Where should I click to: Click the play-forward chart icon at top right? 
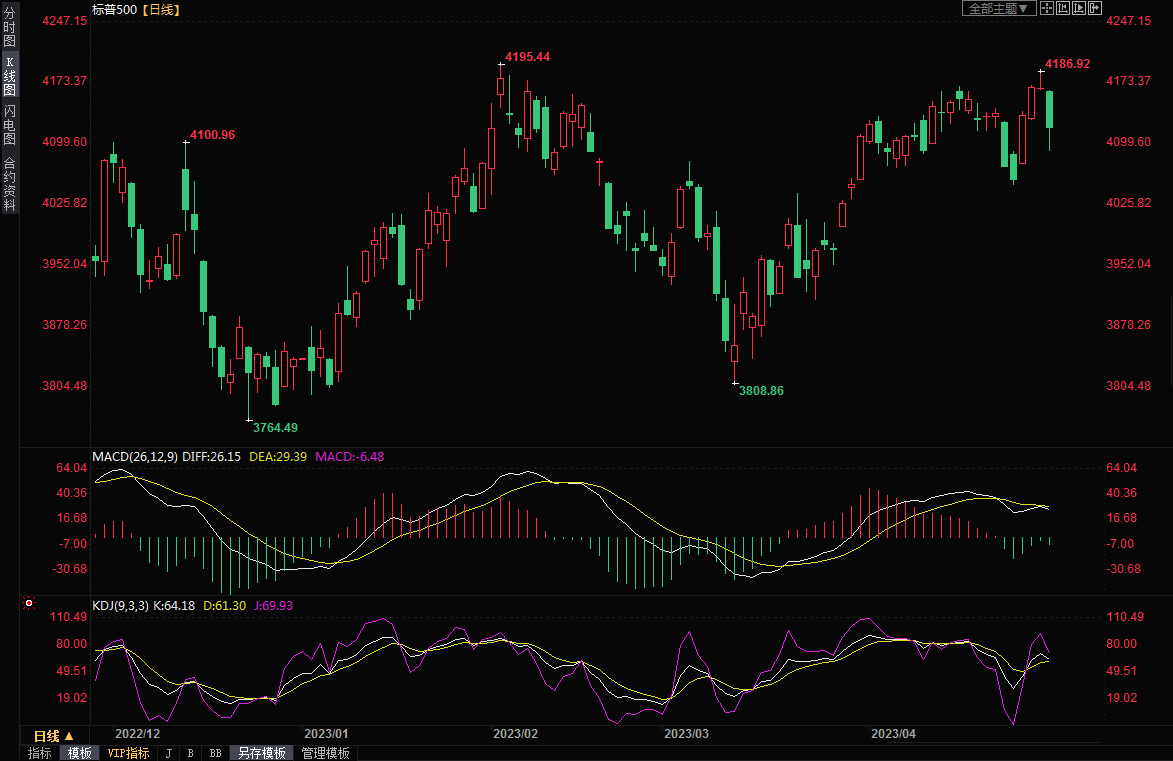(x=1079, y=8)
